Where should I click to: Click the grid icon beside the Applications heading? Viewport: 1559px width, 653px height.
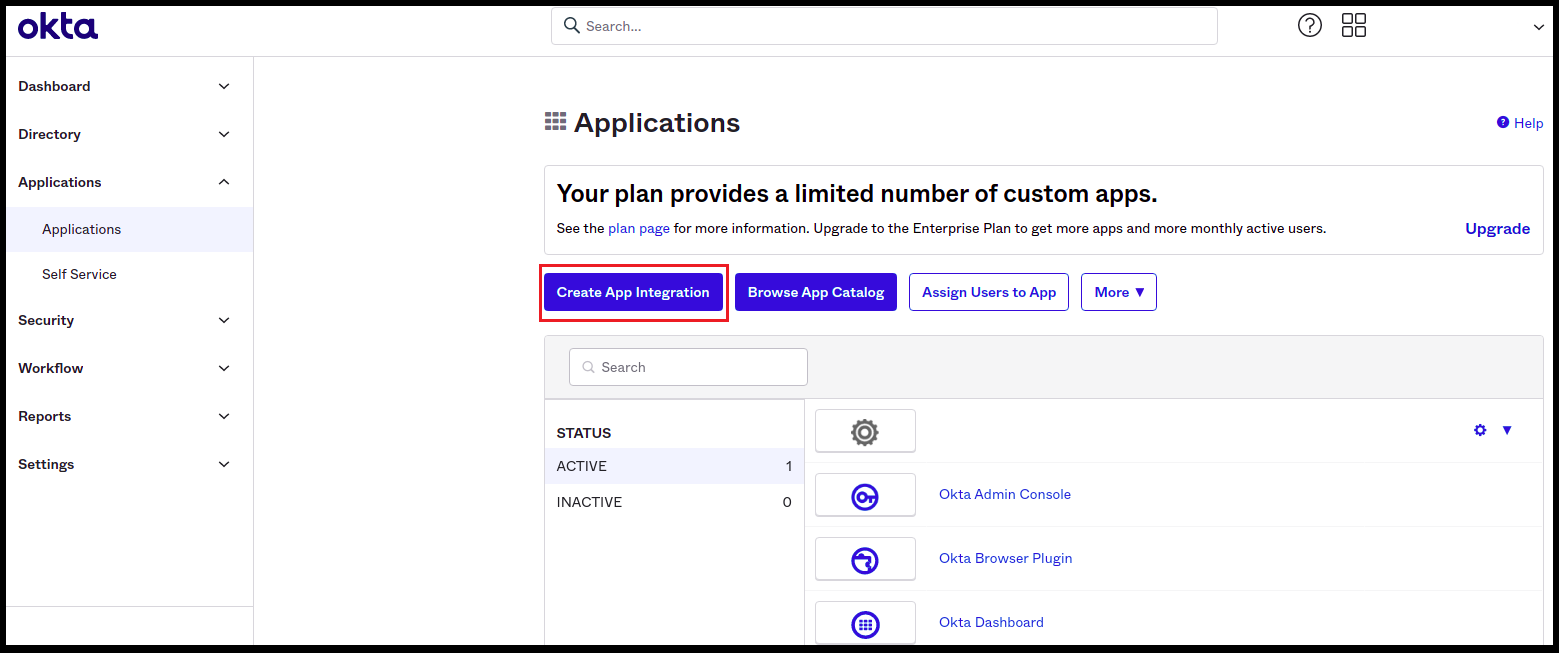[x=556, y=120]
